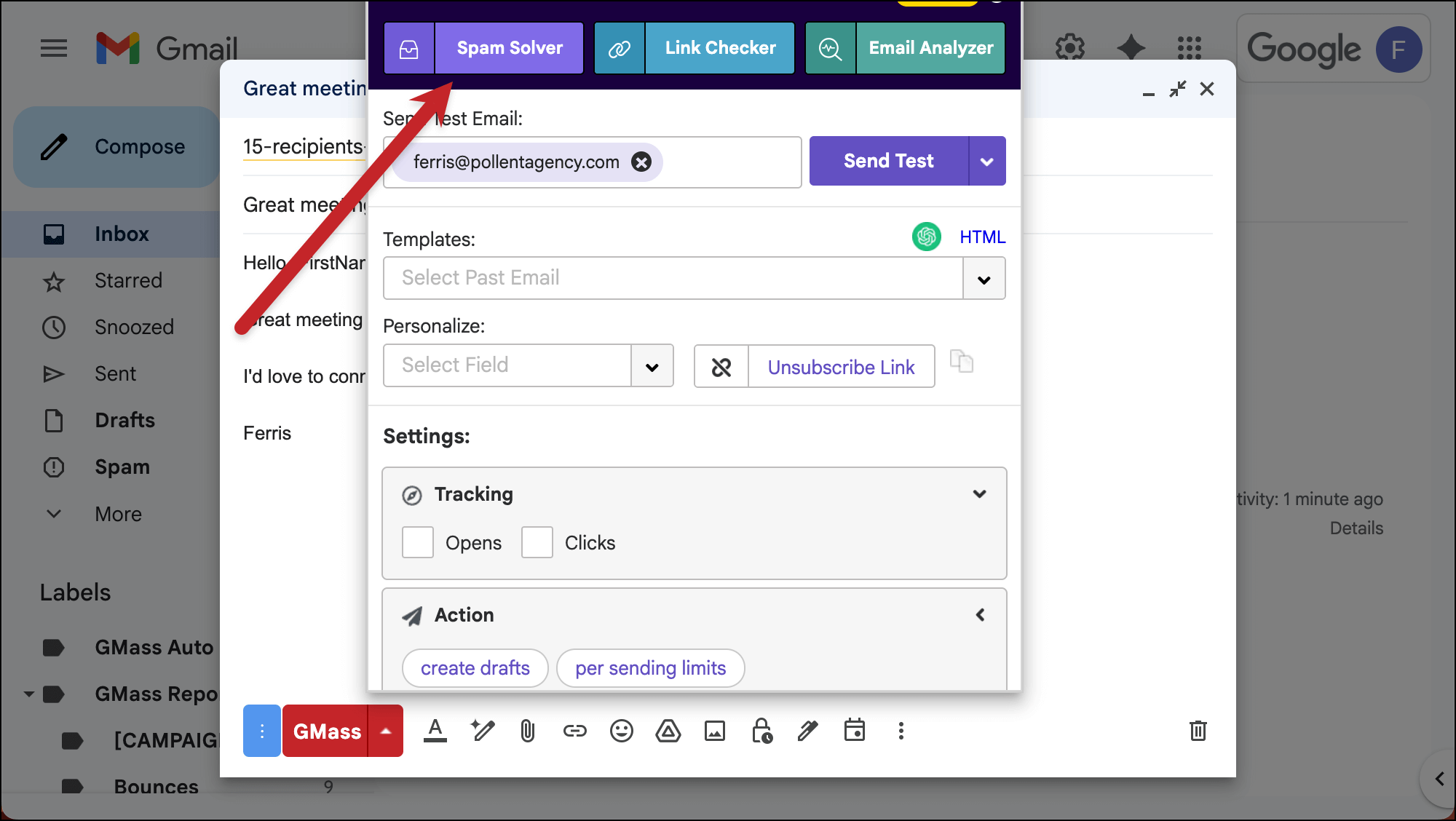Collapse the Tracking settings section

tap(979, 494)
